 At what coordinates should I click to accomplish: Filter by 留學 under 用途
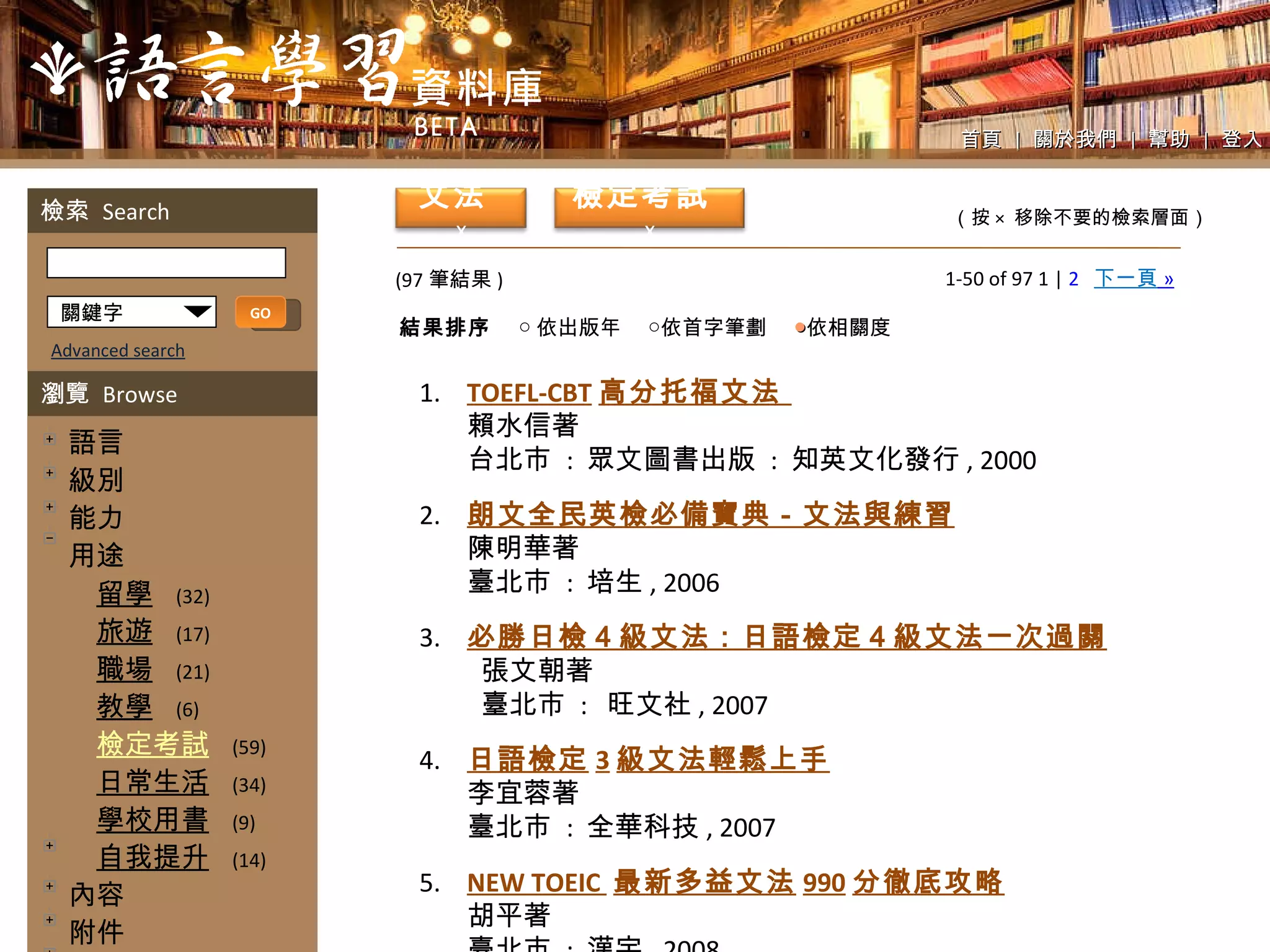(x=124, y=594)
